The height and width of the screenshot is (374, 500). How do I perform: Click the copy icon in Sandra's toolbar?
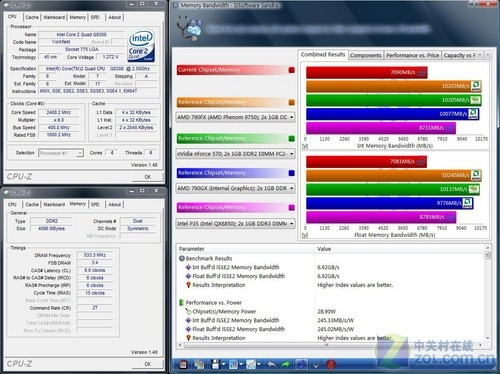click(x=199, y=364)
